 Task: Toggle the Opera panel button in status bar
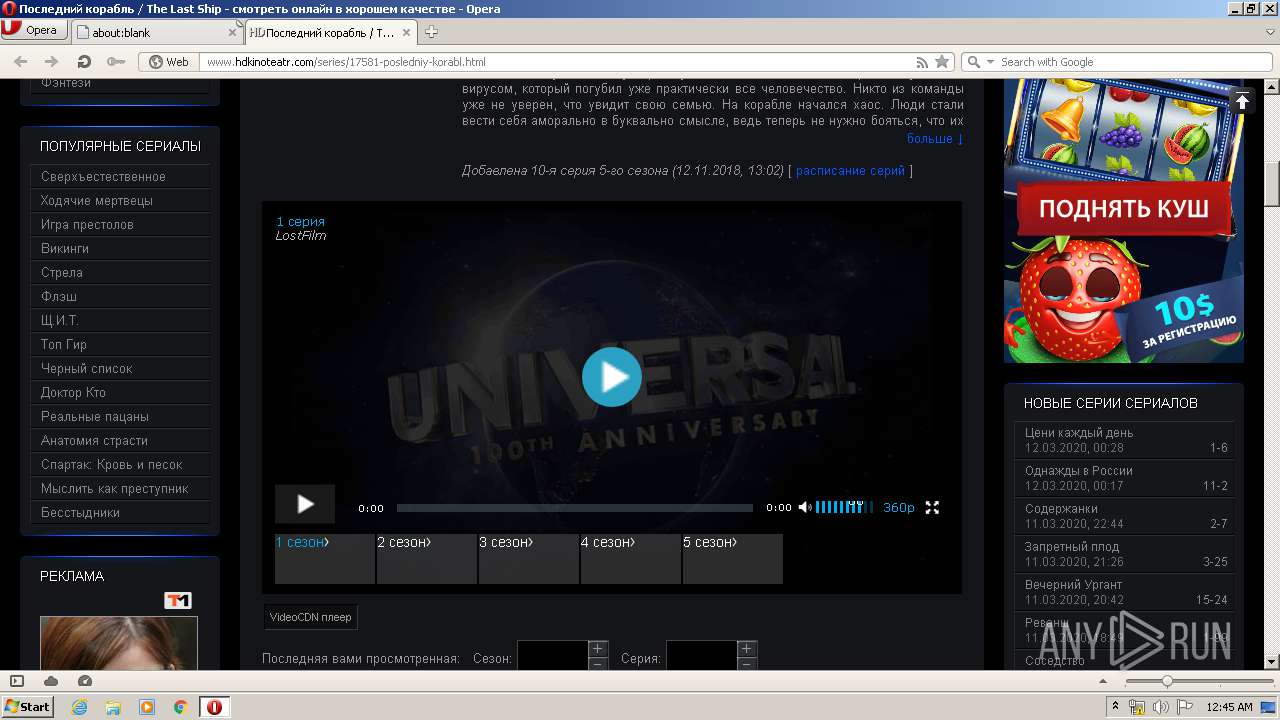17,681
